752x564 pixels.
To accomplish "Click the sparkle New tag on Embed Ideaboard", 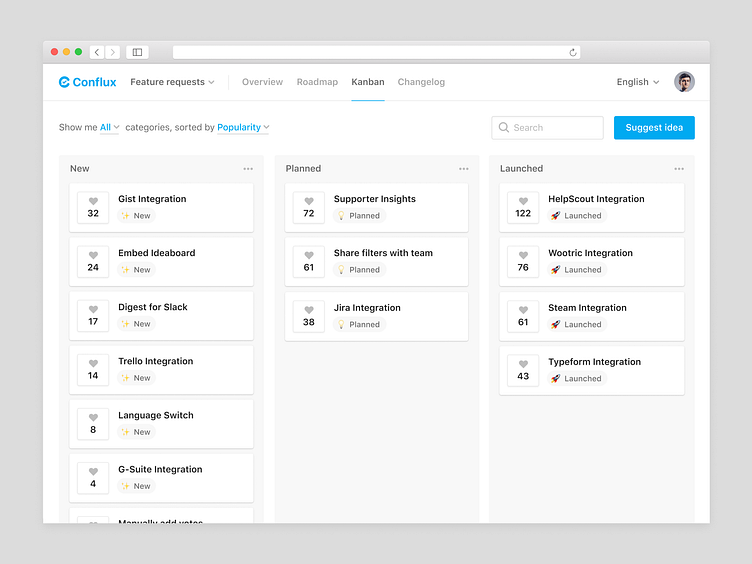I will [x=136, y=270].
